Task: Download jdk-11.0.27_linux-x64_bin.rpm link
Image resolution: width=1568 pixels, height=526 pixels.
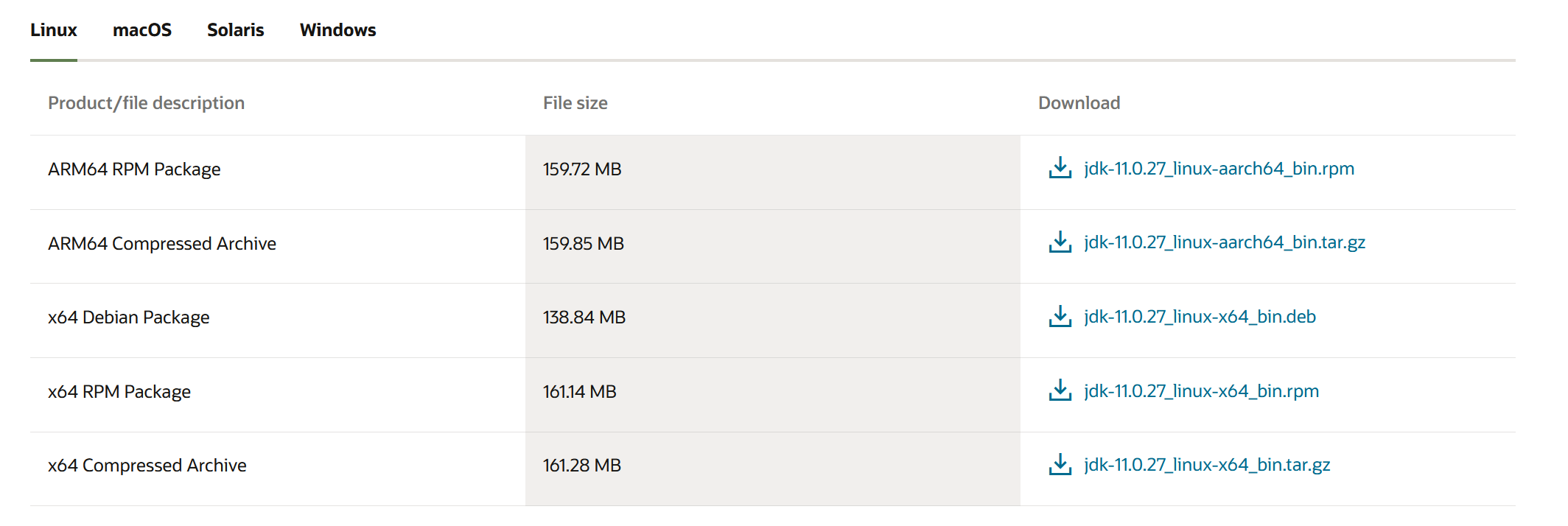Action: [x=1201, y=391]
